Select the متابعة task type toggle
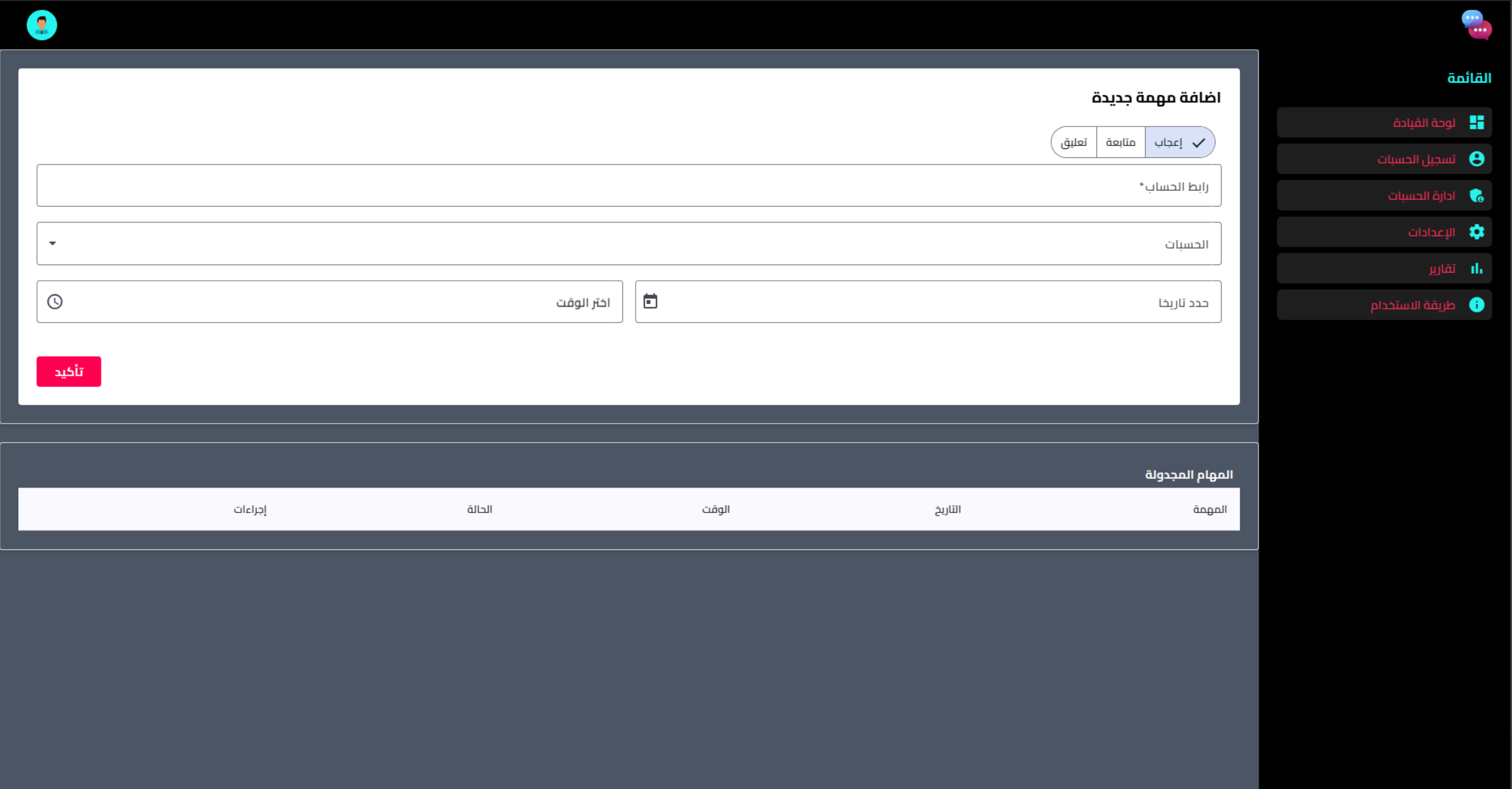The height and width of the screenshot is (789, 1512). click(1121, 142)
